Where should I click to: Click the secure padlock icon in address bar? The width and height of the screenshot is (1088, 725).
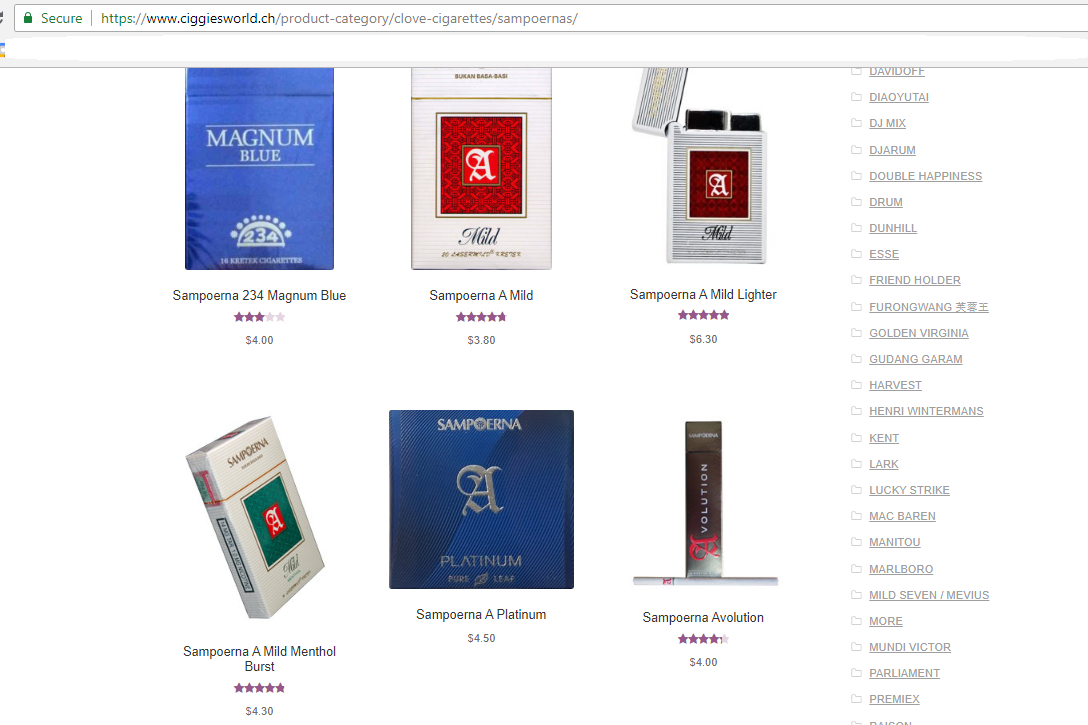[28, 18]
